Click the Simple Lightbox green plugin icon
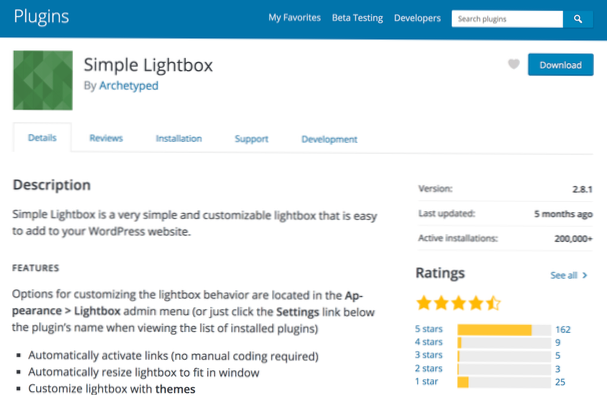The image size is (607, 396). point(43,80)
